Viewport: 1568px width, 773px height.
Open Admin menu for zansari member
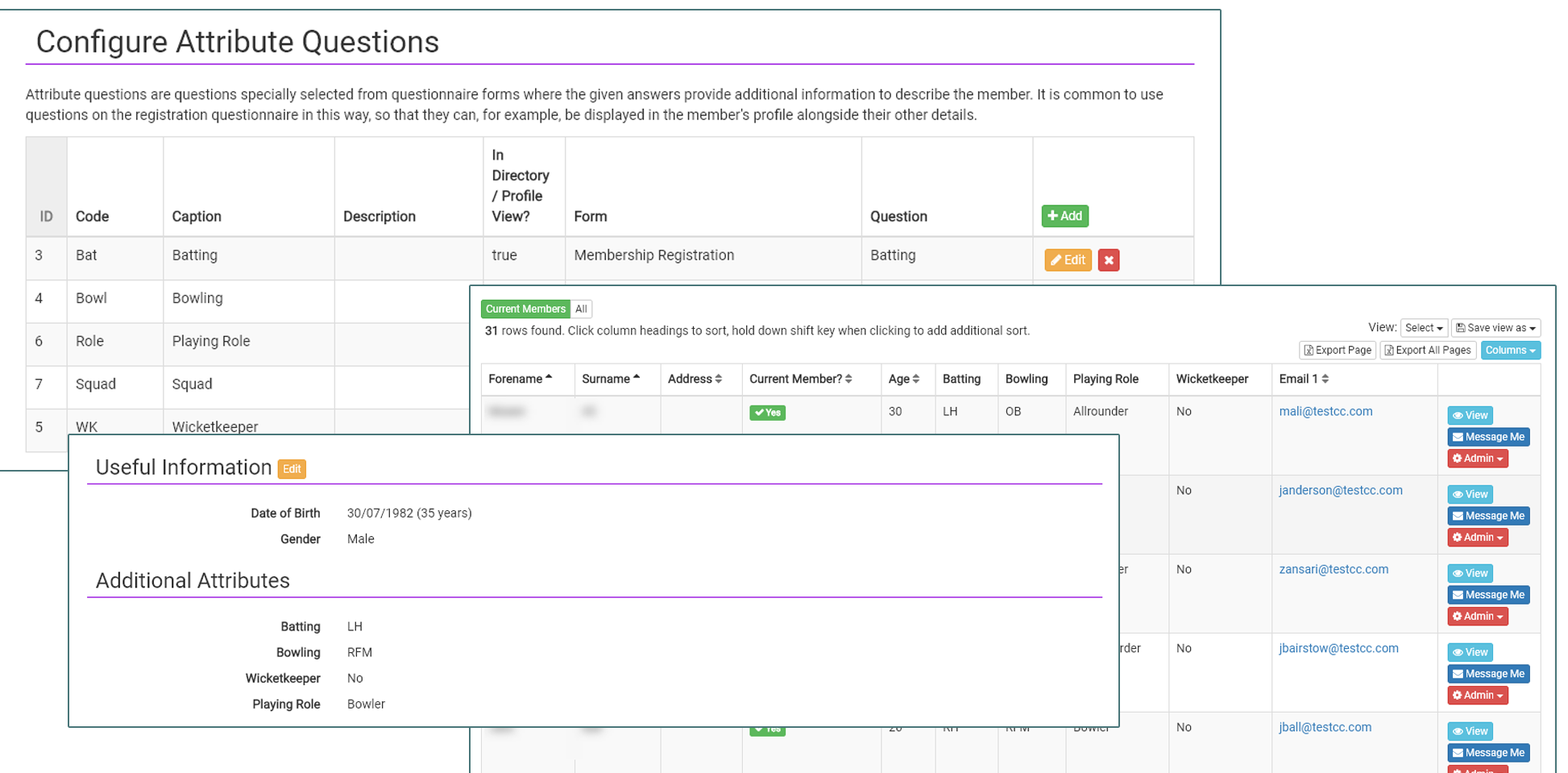click(x=1478, y=617)
